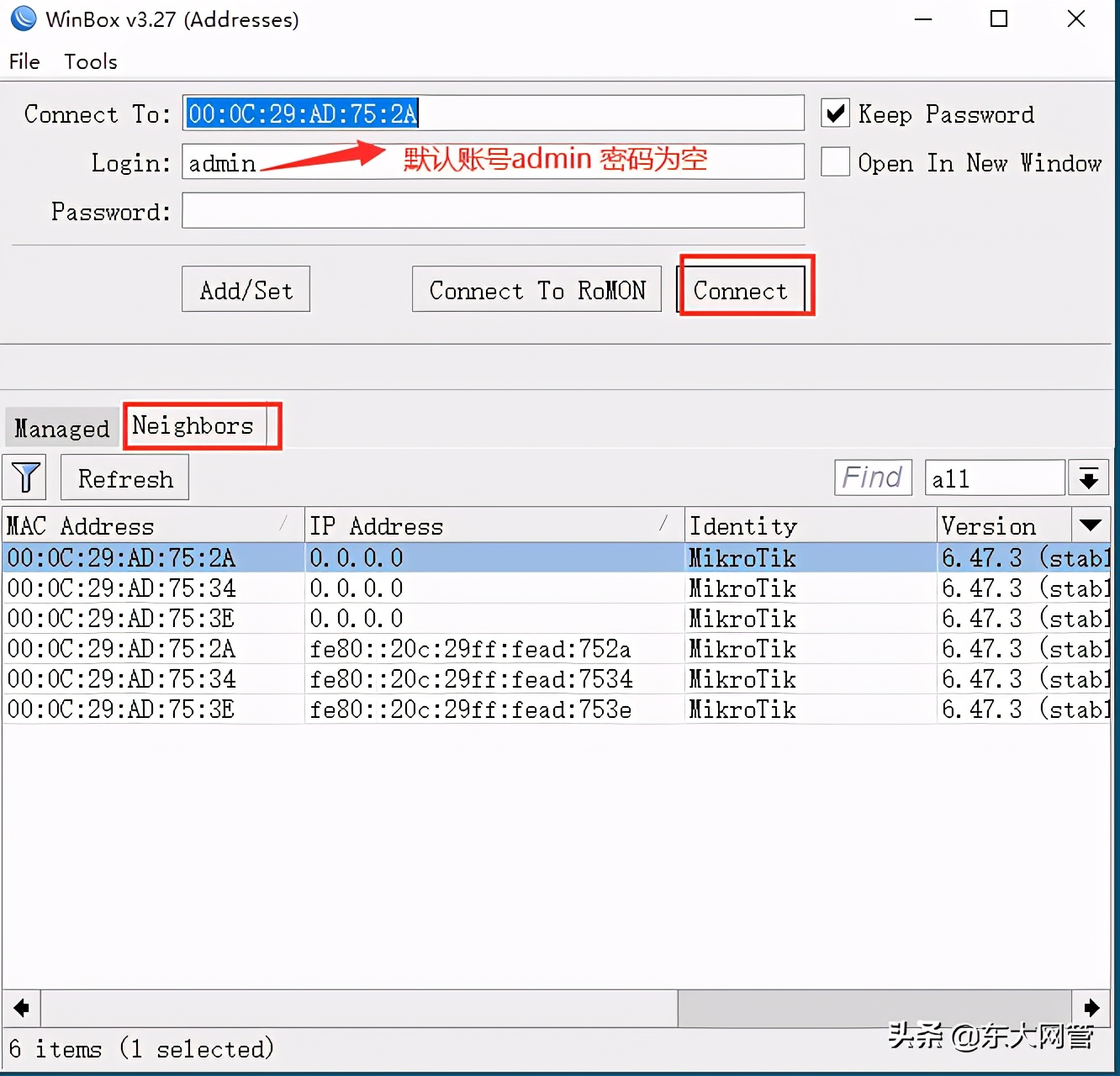Image resolution: width=1120 pixels, height=1076 pixels.
Task: Focus the Password input field
Action: (x=493, y=210)
